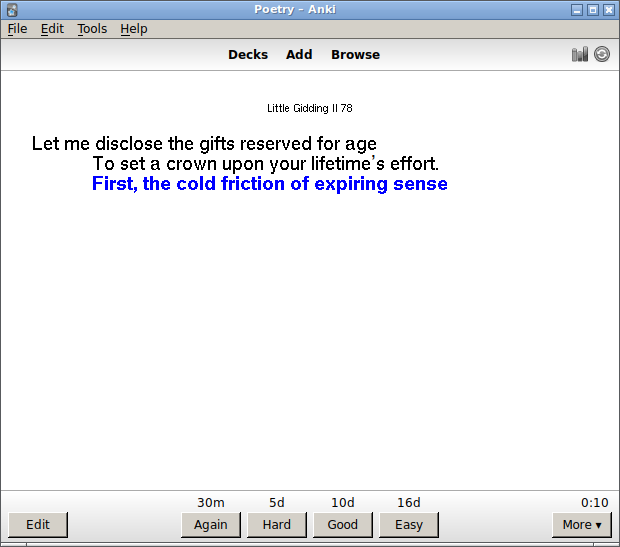The image size is (620, 547).
Task: Click the line "Let me disclose the gifts"
Action: tap(204, 144)
